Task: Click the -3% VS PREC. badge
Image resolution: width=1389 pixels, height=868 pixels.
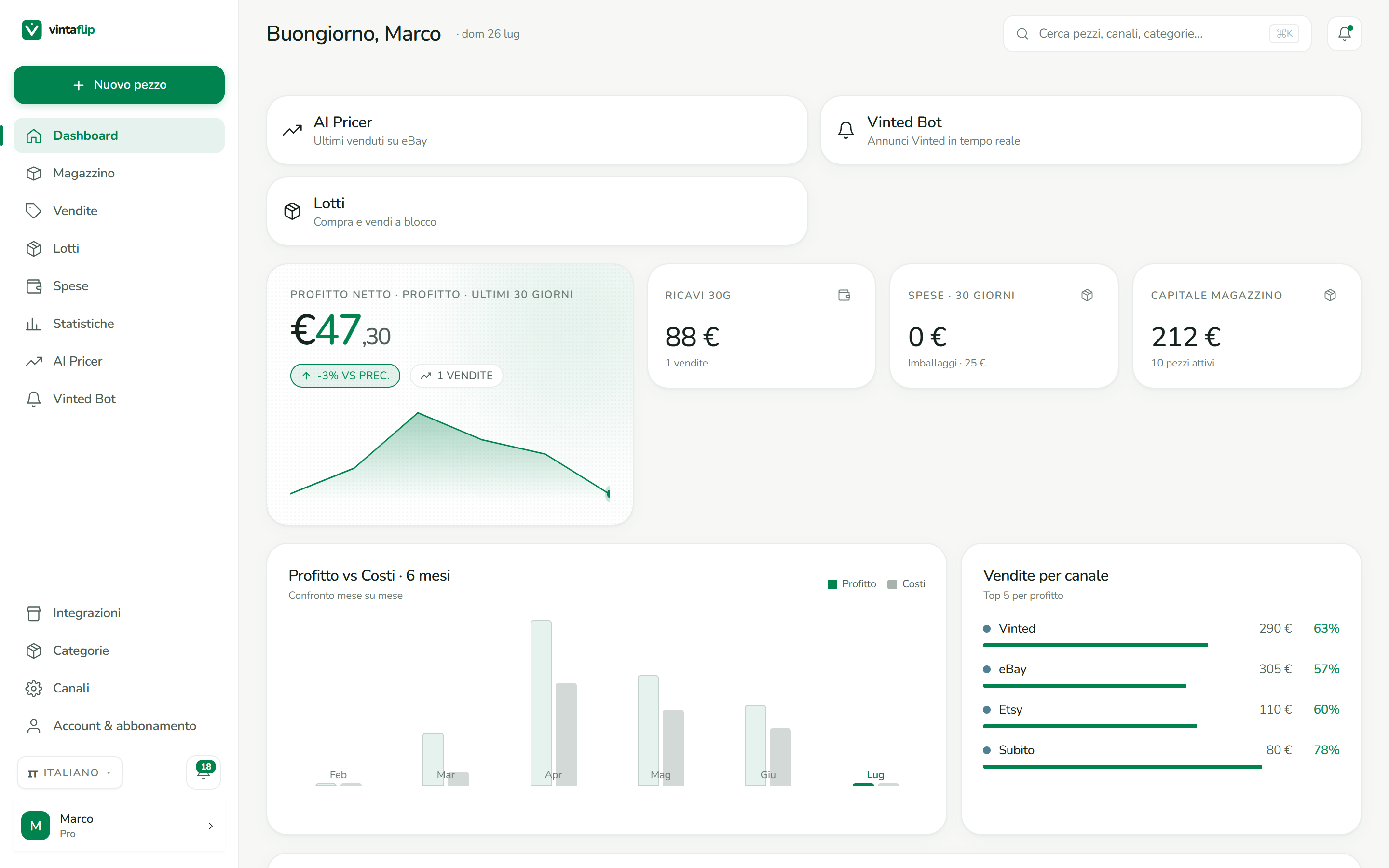Action: click(345, 376)
